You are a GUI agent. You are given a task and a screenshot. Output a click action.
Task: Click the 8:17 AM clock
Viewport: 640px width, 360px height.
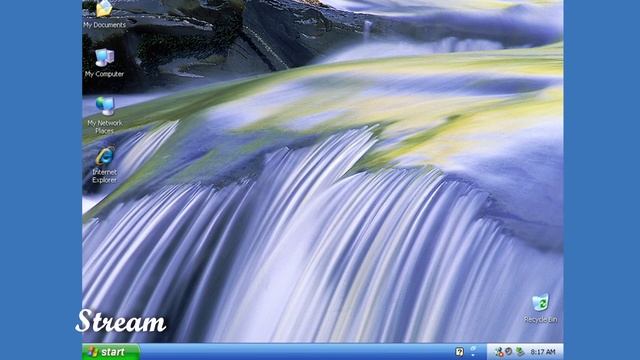(x=543, y=351)
